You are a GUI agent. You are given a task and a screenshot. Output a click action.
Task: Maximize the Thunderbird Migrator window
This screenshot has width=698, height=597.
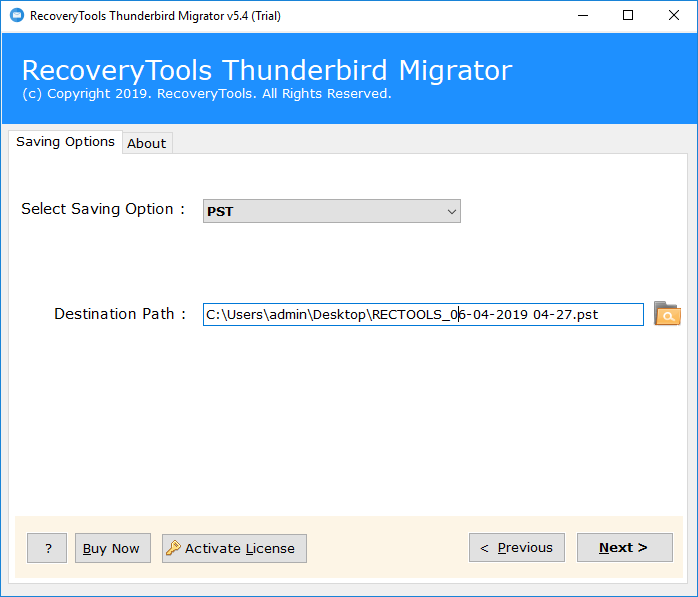628,16
